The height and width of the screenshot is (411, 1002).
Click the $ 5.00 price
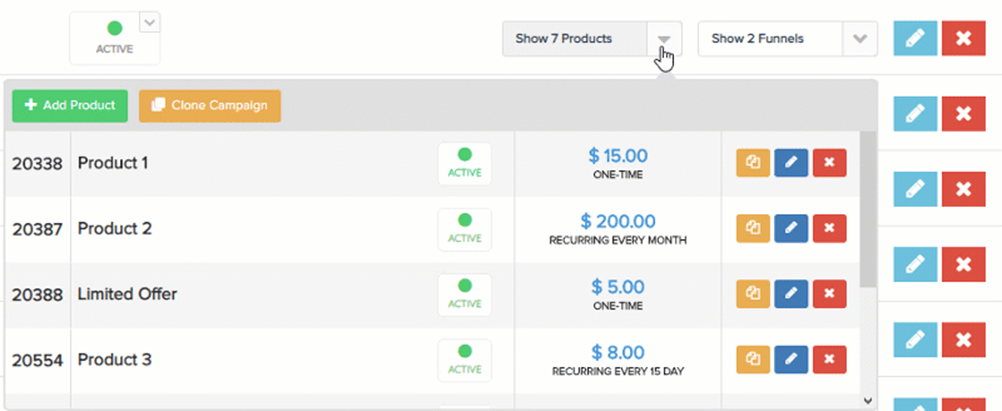618,286
